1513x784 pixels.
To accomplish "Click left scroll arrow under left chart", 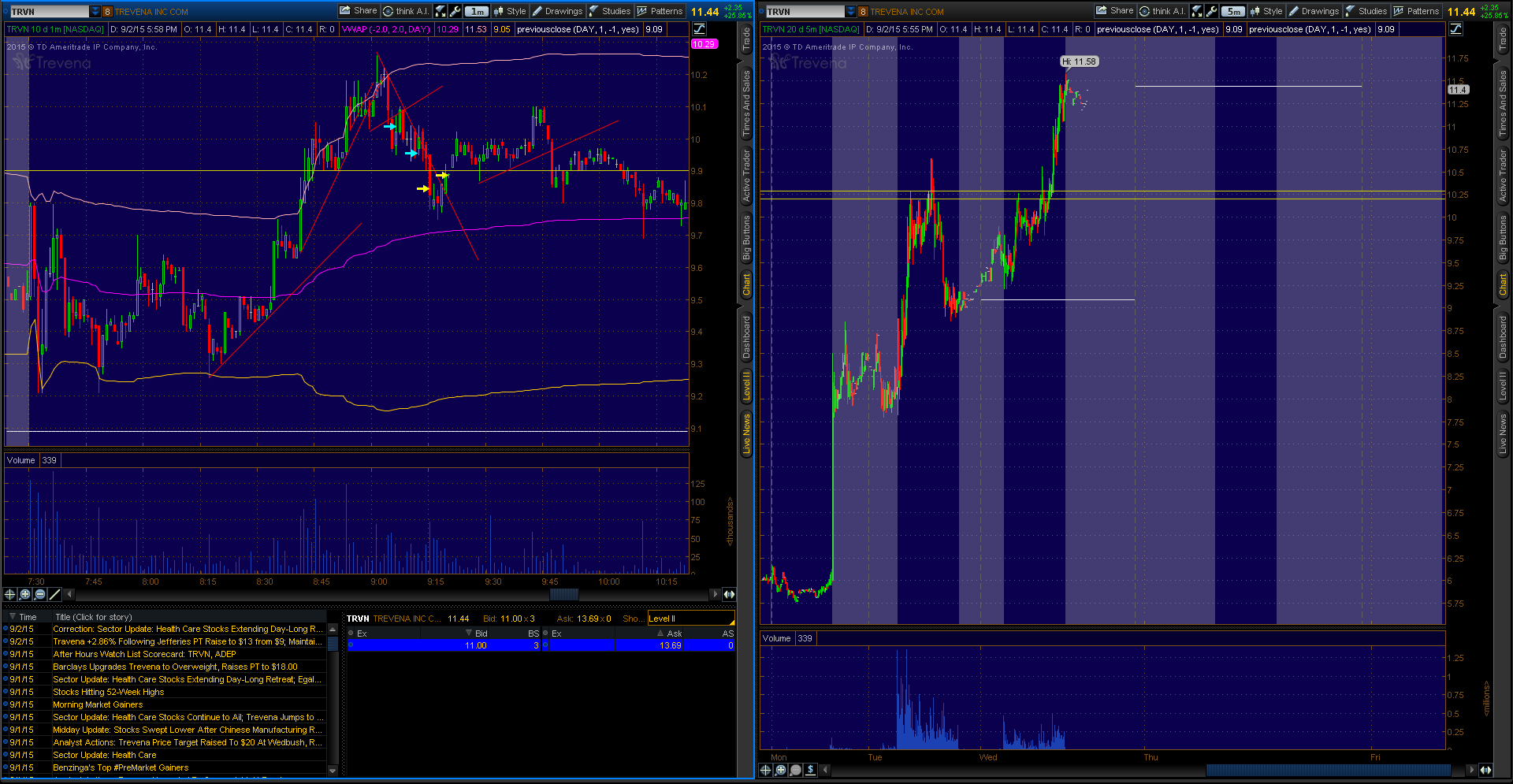I will click(x=69, y=594).
